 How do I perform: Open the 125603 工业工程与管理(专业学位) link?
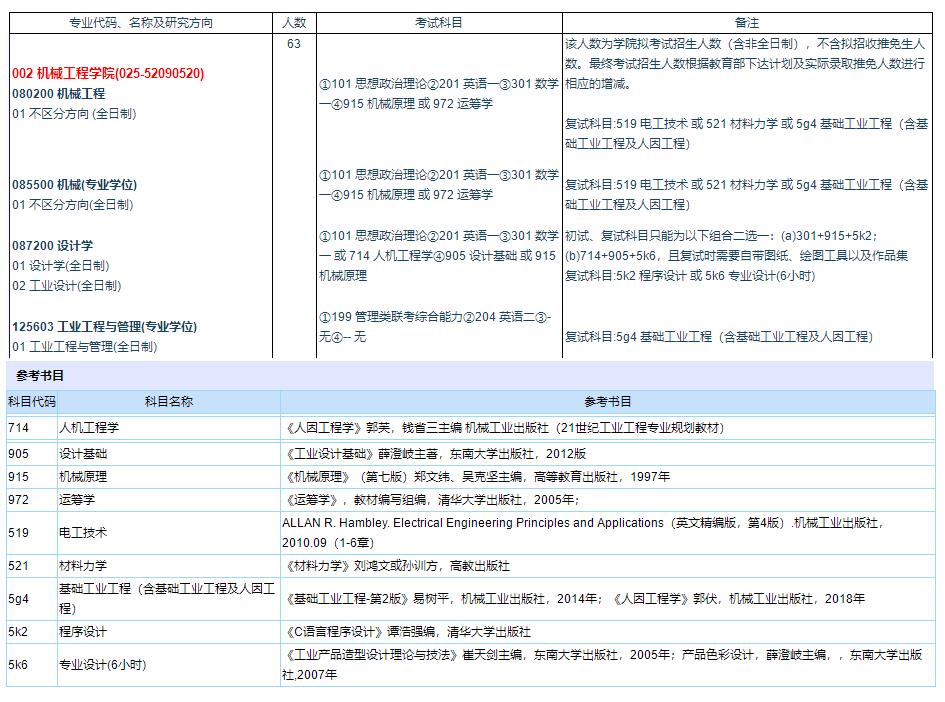pyautogui.click(x=105, y=327)
